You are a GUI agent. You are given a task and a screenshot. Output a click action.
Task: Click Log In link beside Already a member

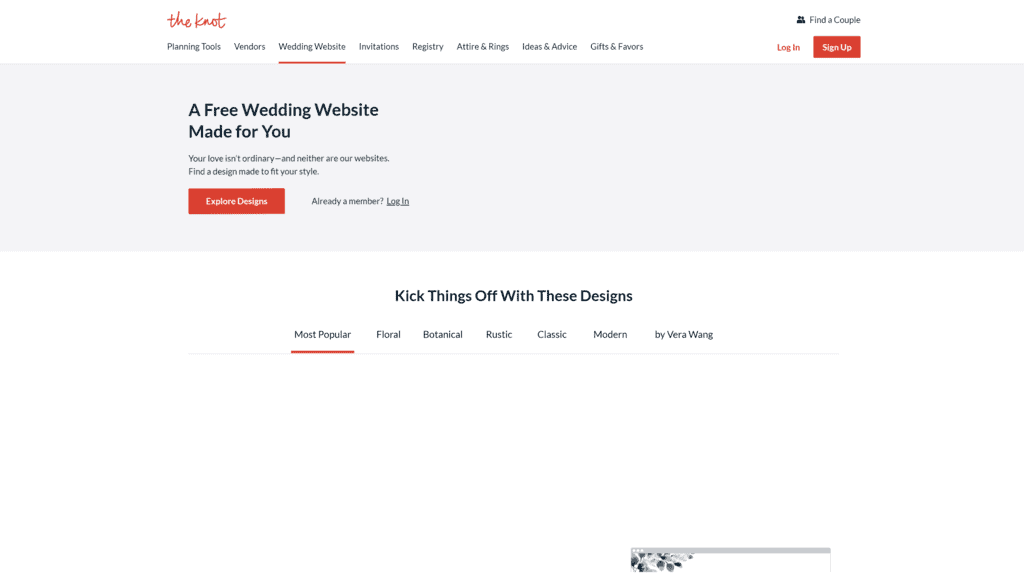[x=398, y=201]
